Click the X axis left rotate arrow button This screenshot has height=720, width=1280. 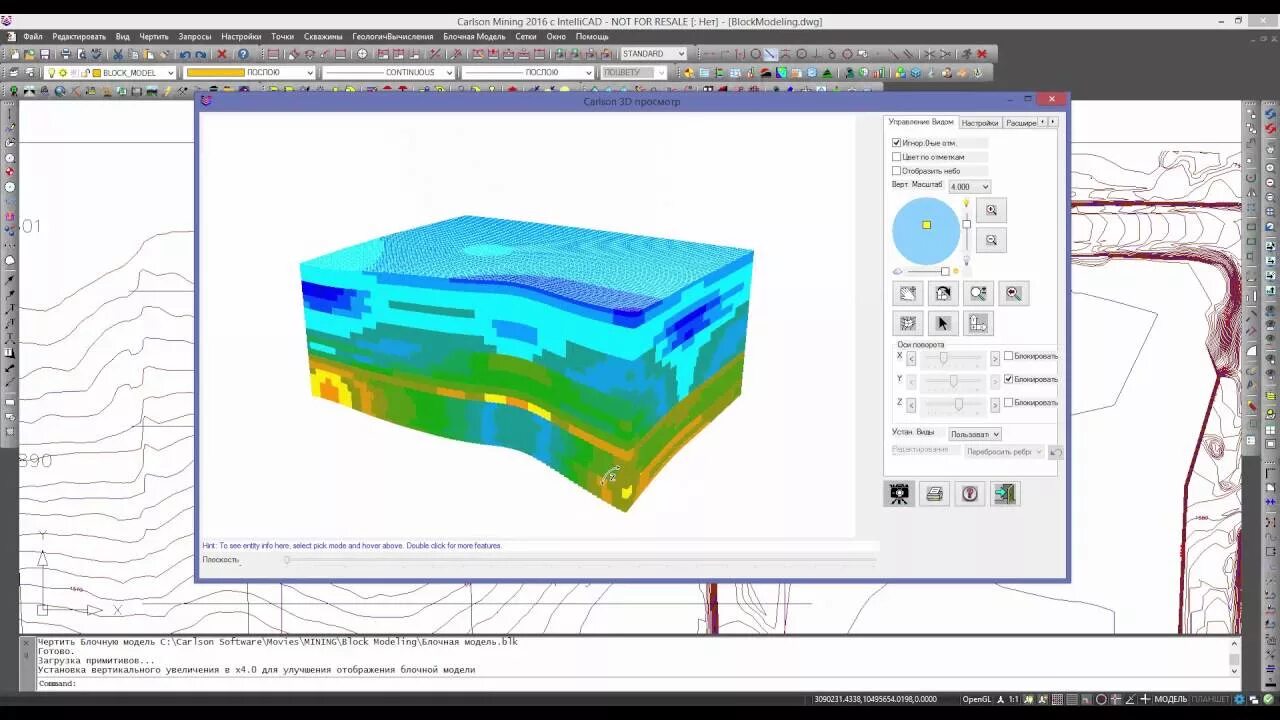(911, 357)
